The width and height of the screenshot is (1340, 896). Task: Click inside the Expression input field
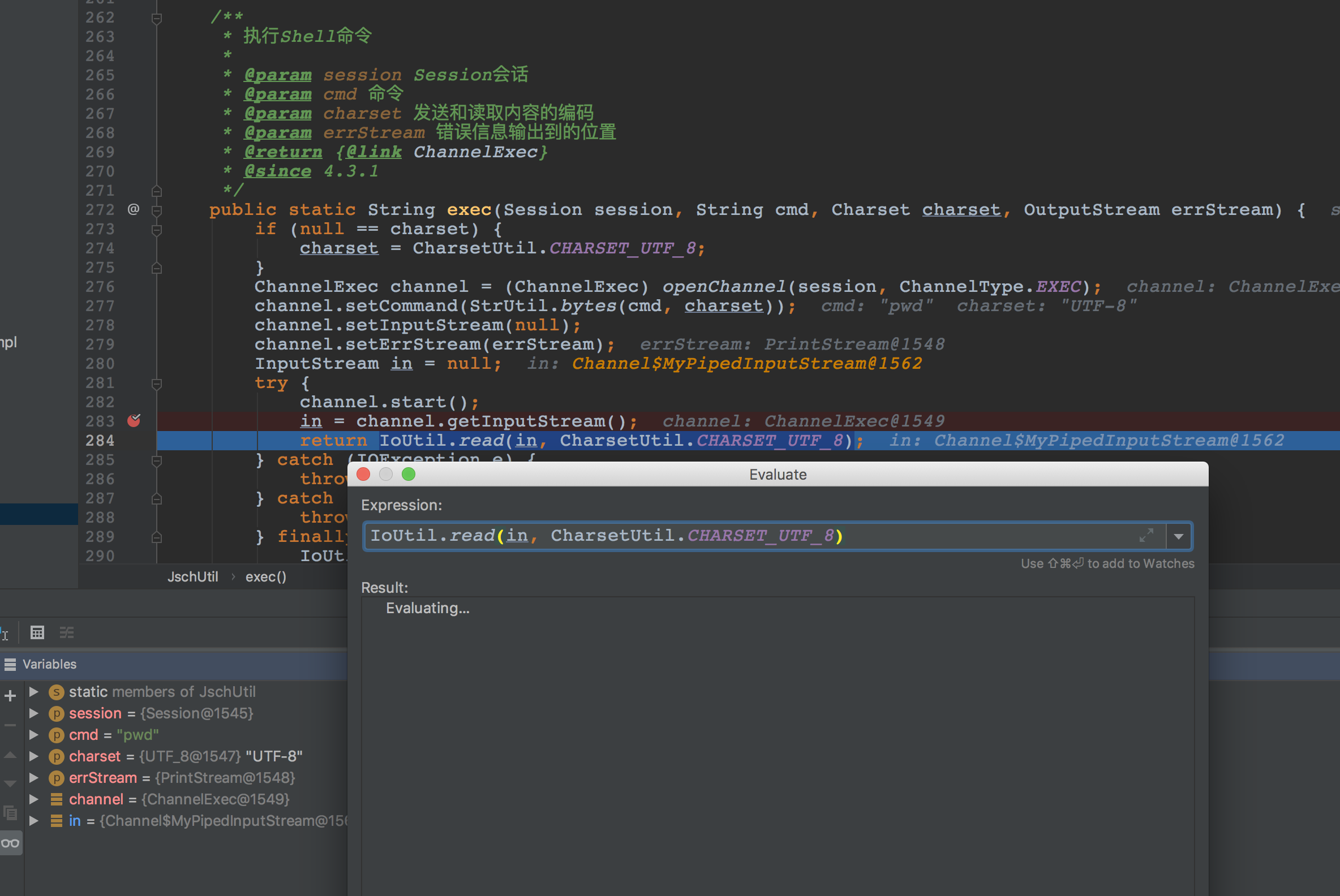[x=743, y=536]
